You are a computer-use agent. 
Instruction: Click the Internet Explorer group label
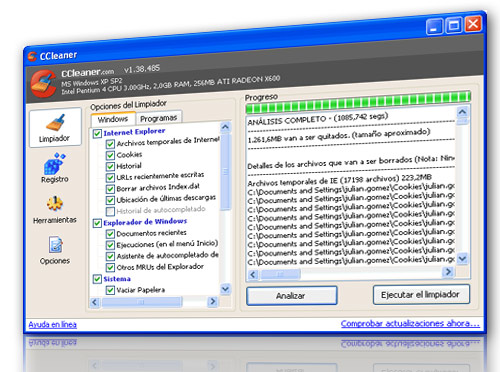click(134, 132)
